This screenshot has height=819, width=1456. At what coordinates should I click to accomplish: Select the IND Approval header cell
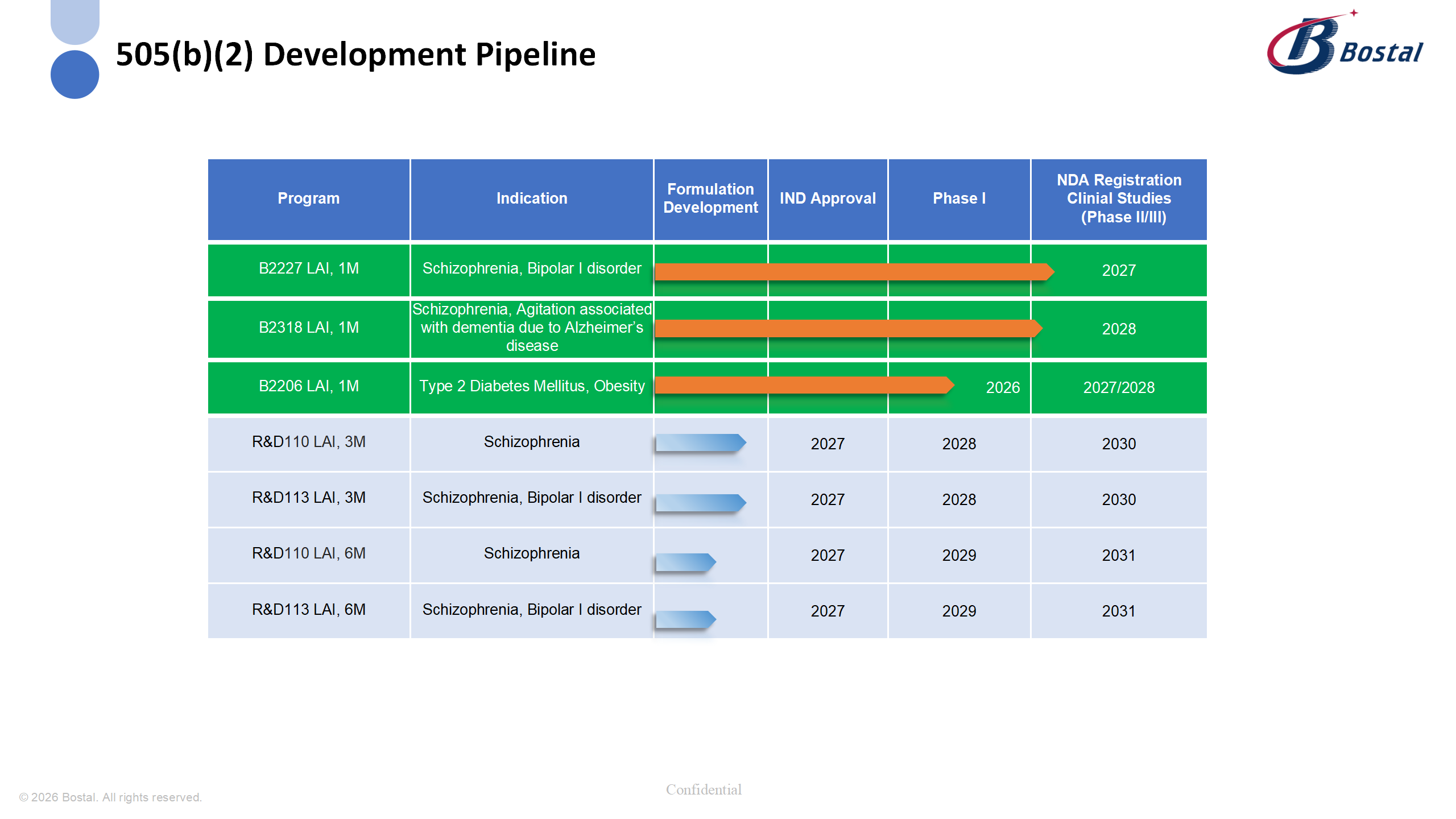pos(828,198)
